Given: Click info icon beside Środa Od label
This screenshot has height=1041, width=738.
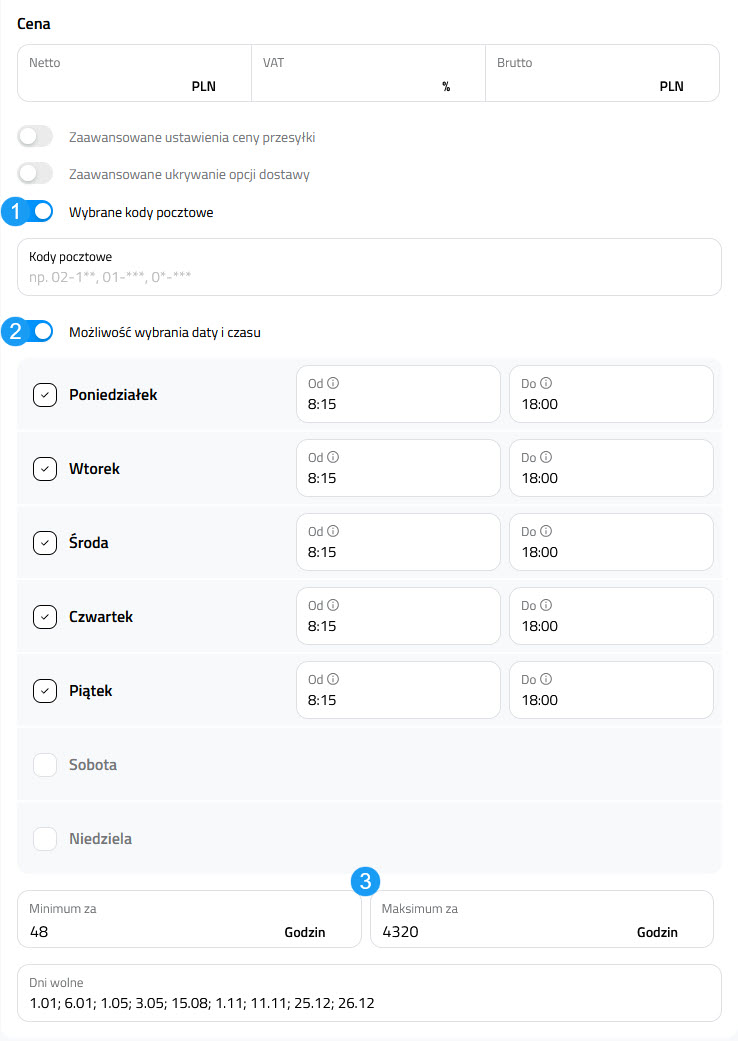Looking at the screenshot, I should (333, 530).
